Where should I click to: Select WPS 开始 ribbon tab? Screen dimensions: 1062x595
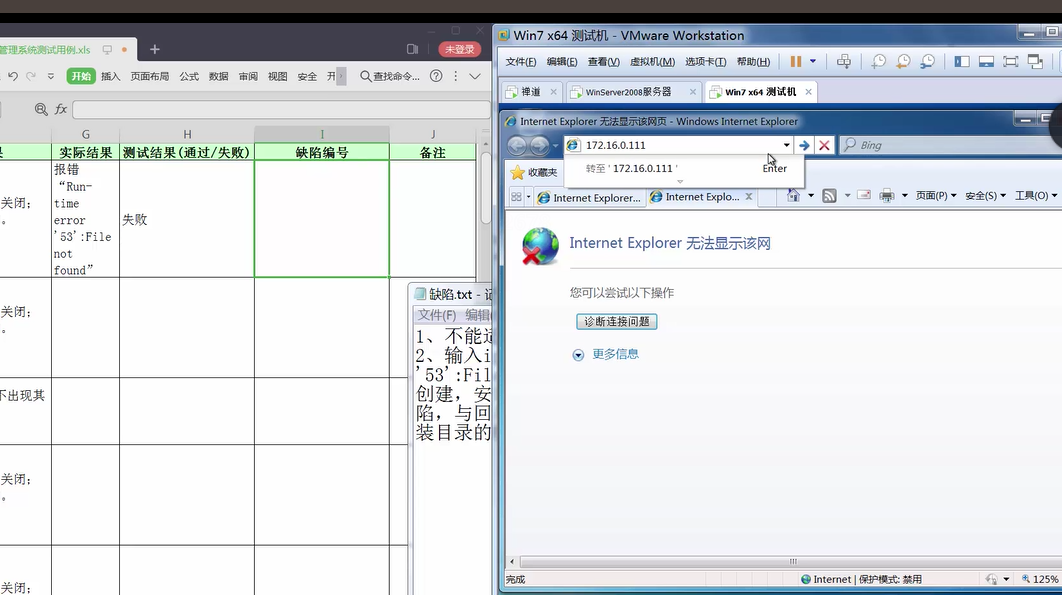pyautogui.click(x=81, y=77)
